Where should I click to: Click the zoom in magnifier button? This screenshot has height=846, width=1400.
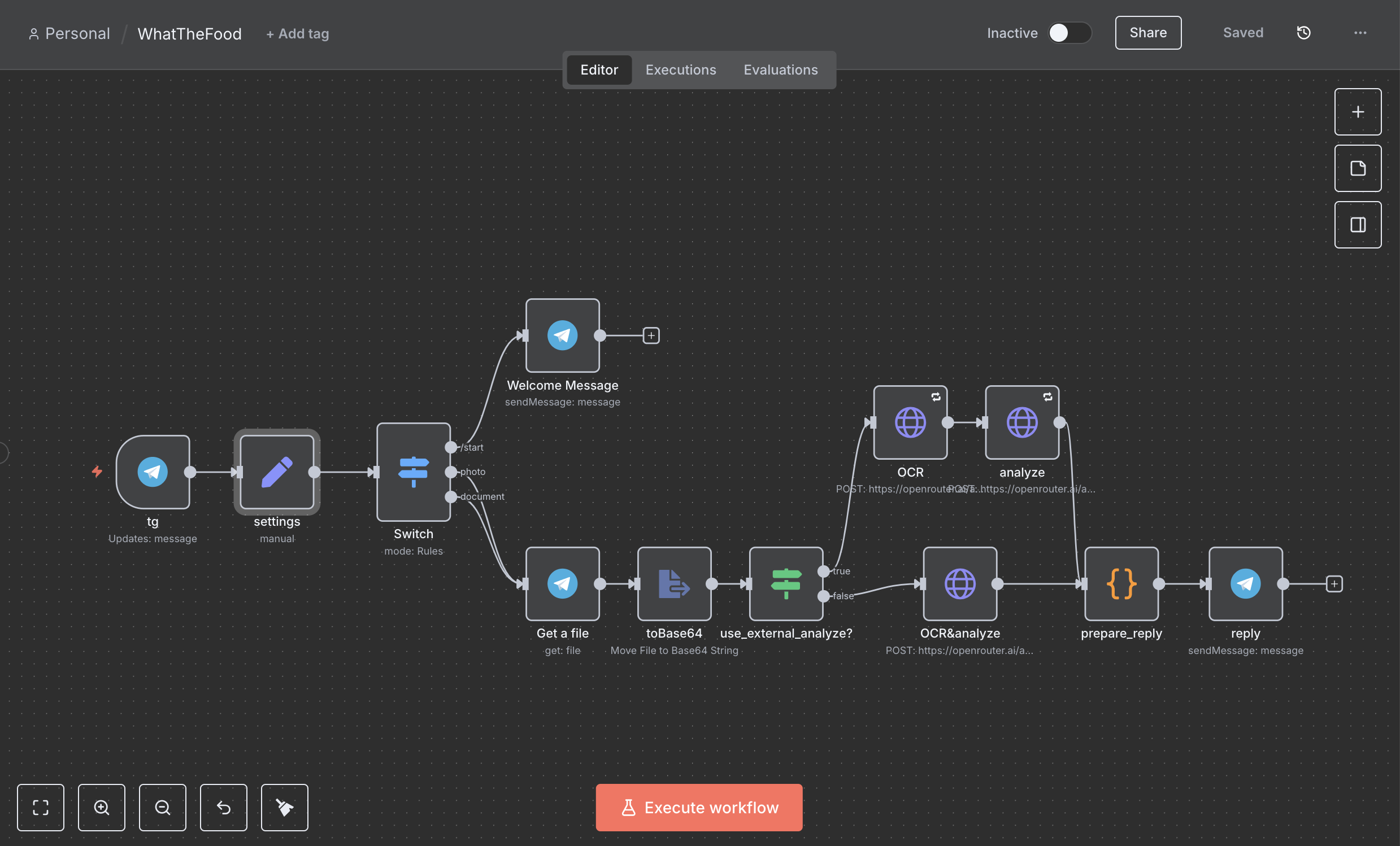click(x=102, y=808)
